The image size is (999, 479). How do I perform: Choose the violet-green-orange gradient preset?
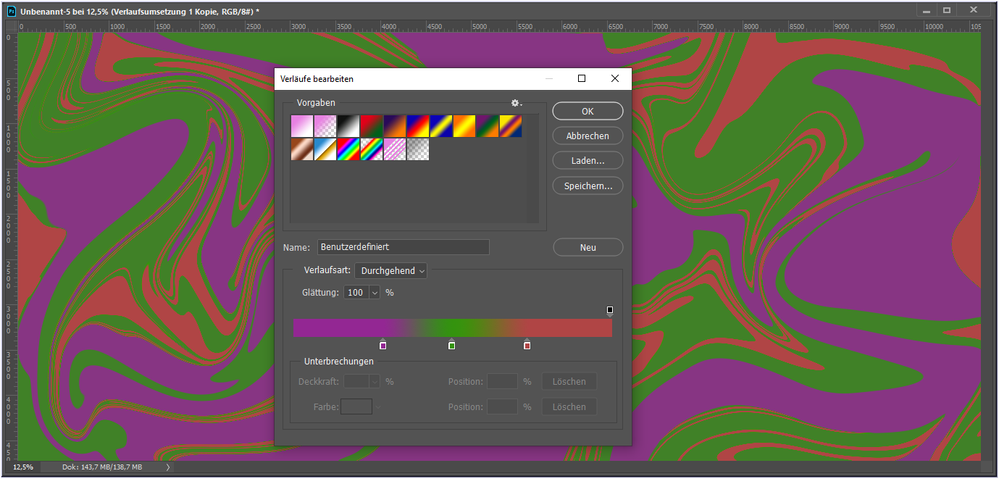(487, 126)
